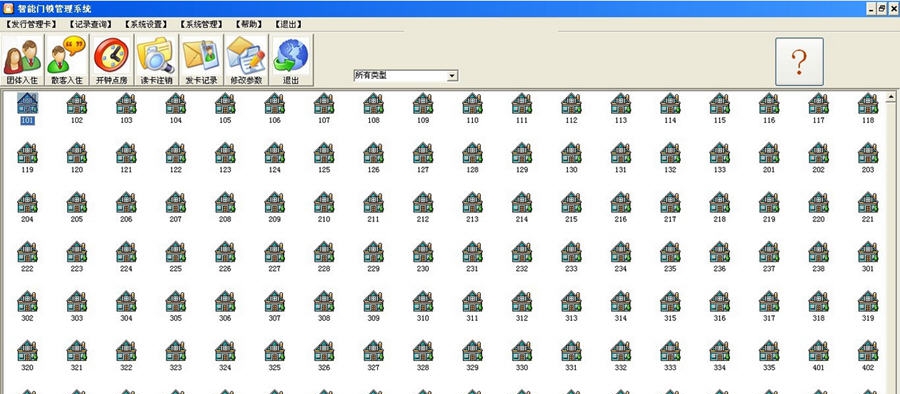Select room 301 house icon
The height and width of the screenshot is (394, 900).
[x=868, y=252]
